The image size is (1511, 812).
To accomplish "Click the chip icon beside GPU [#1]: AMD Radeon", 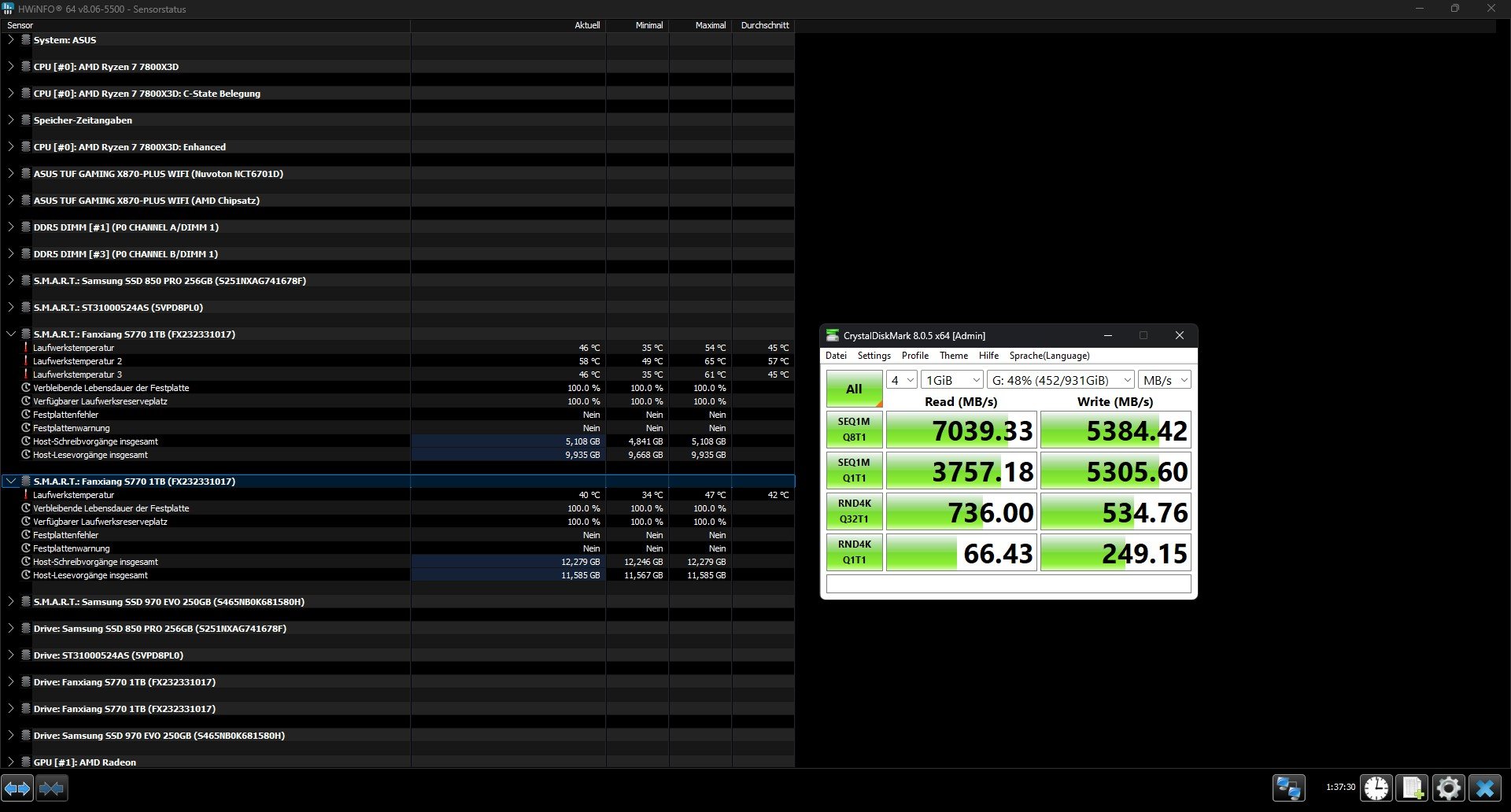I will (25, 762).
